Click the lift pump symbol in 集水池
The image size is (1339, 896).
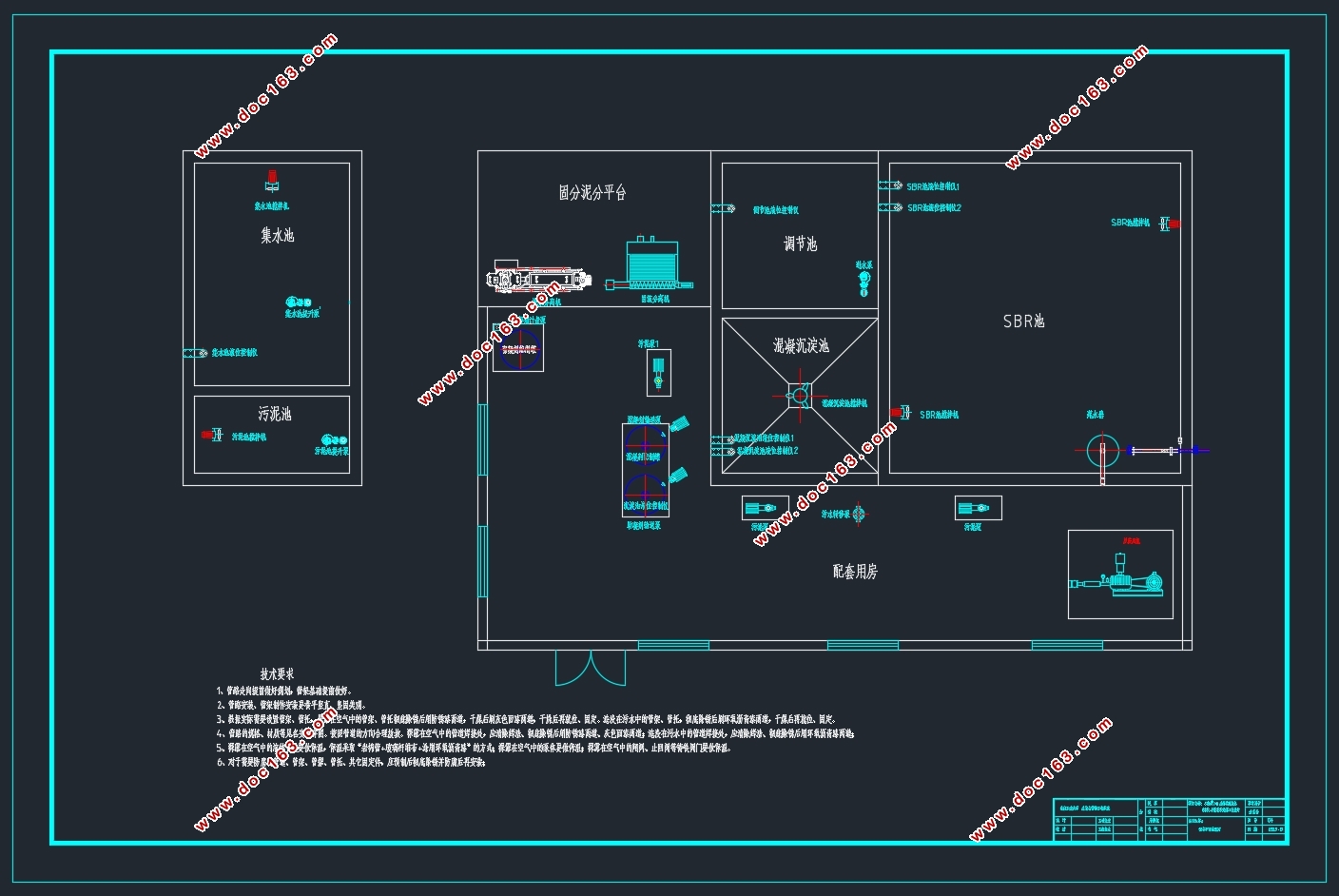[297, 302]
